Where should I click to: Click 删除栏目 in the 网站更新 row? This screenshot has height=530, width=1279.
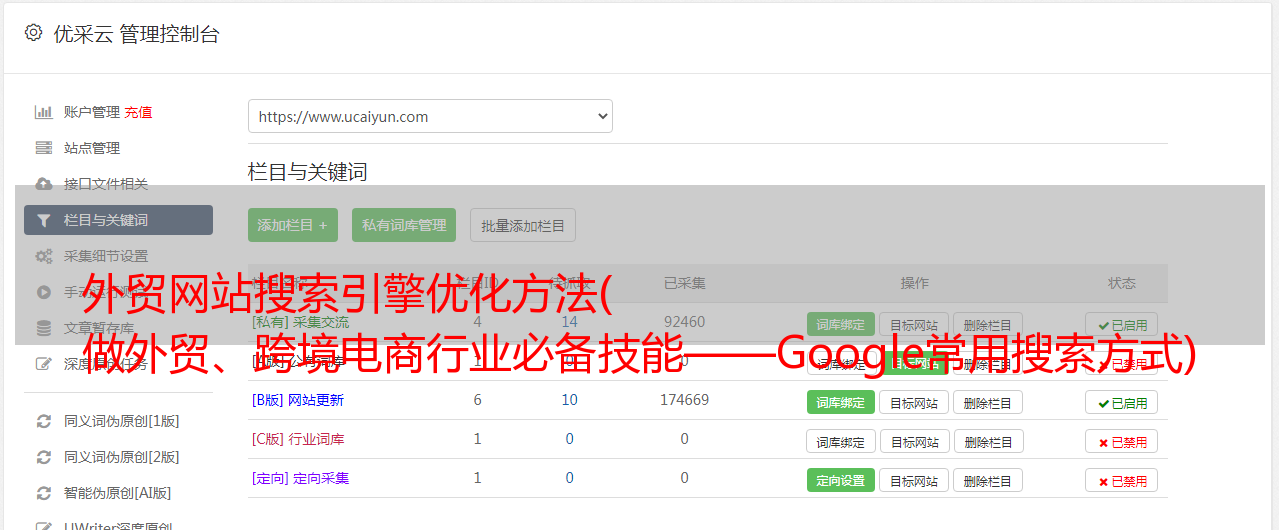(988, 402)
